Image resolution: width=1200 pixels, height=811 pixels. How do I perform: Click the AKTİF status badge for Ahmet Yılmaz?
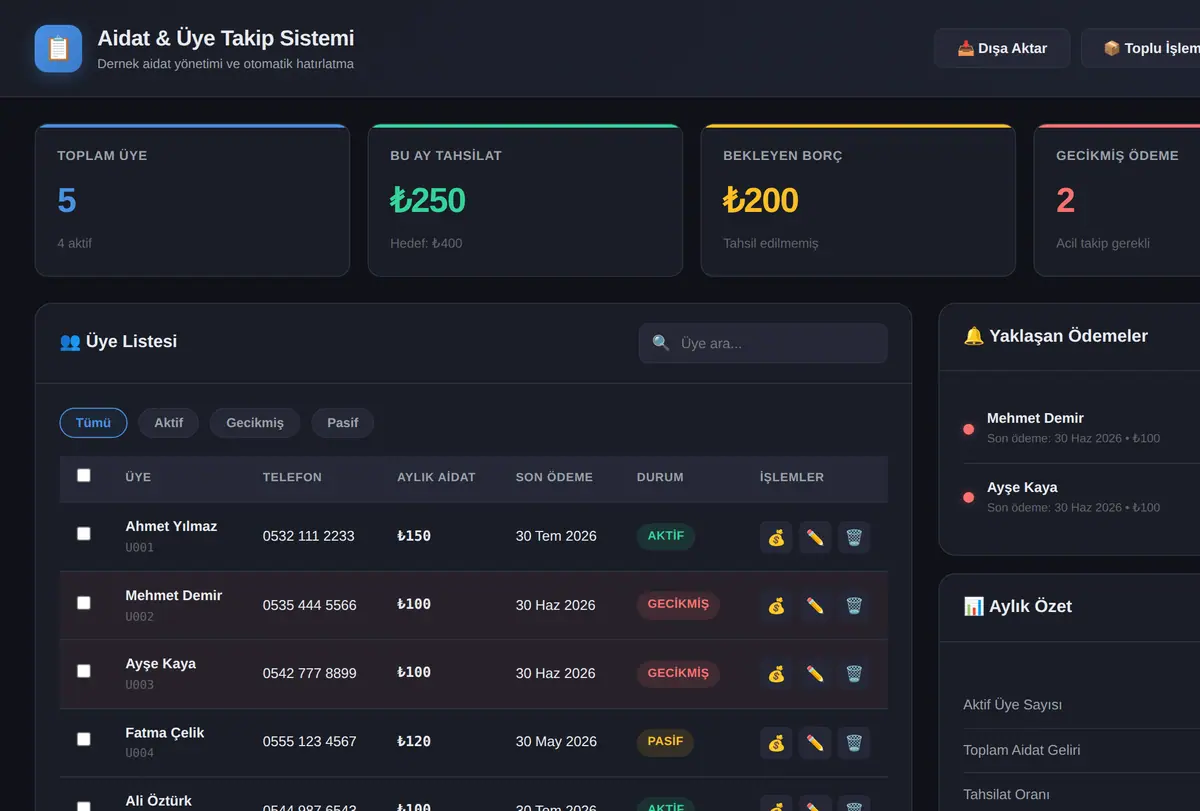point(666,536)
